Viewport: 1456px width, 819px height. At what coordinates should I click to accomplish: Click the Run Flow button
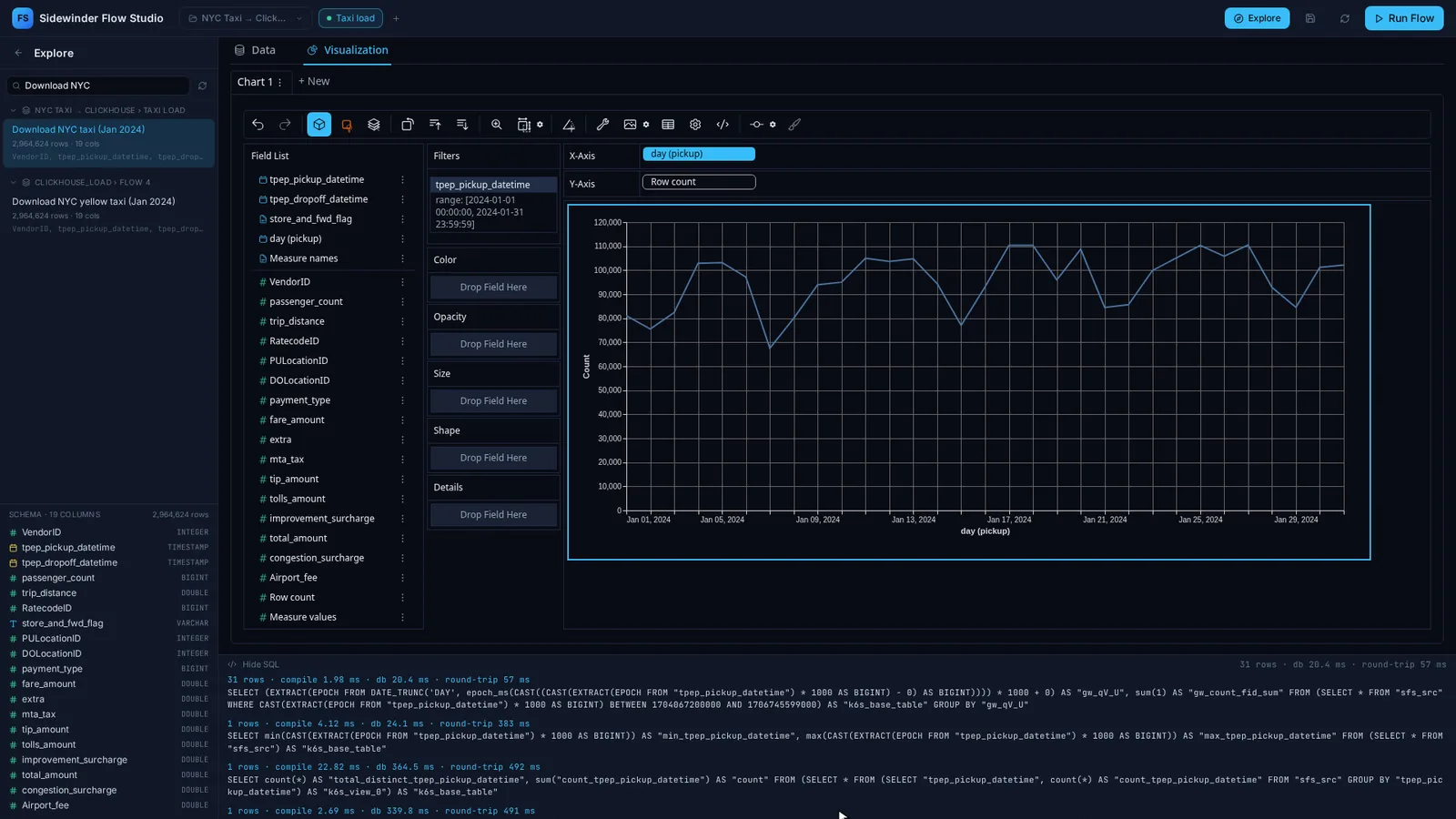click(x=1403, y=18)
